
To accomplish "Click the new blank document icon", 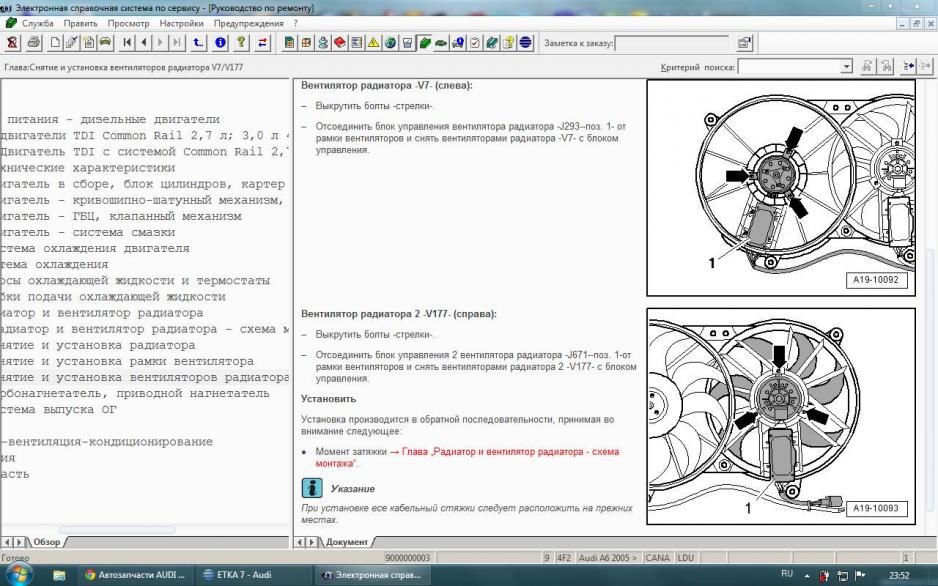I will [56, 43].
